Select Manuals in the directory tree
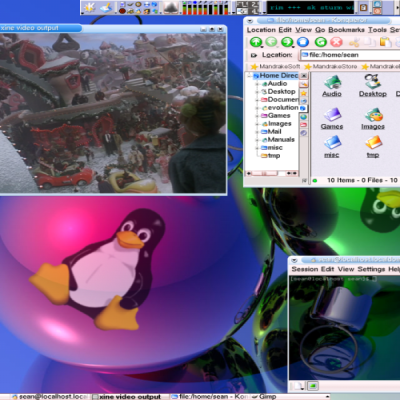The height and width of the screenshot is (400, 400). [x=278, y=139]
